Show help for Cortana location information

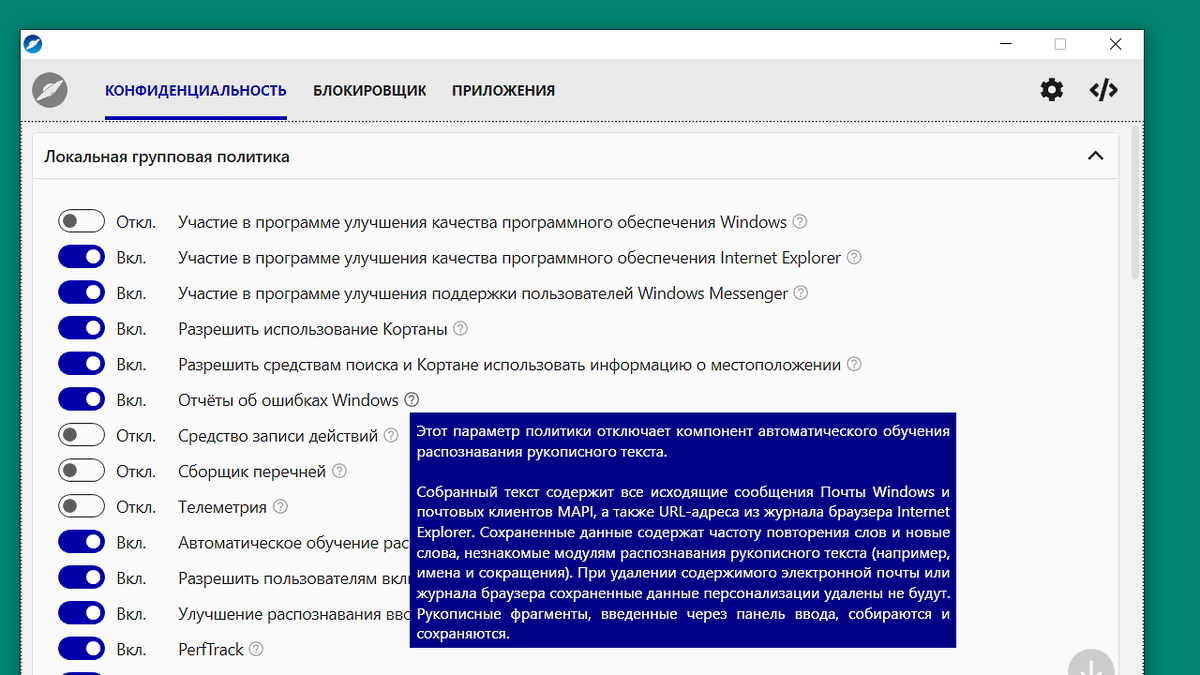pos(854,365)
